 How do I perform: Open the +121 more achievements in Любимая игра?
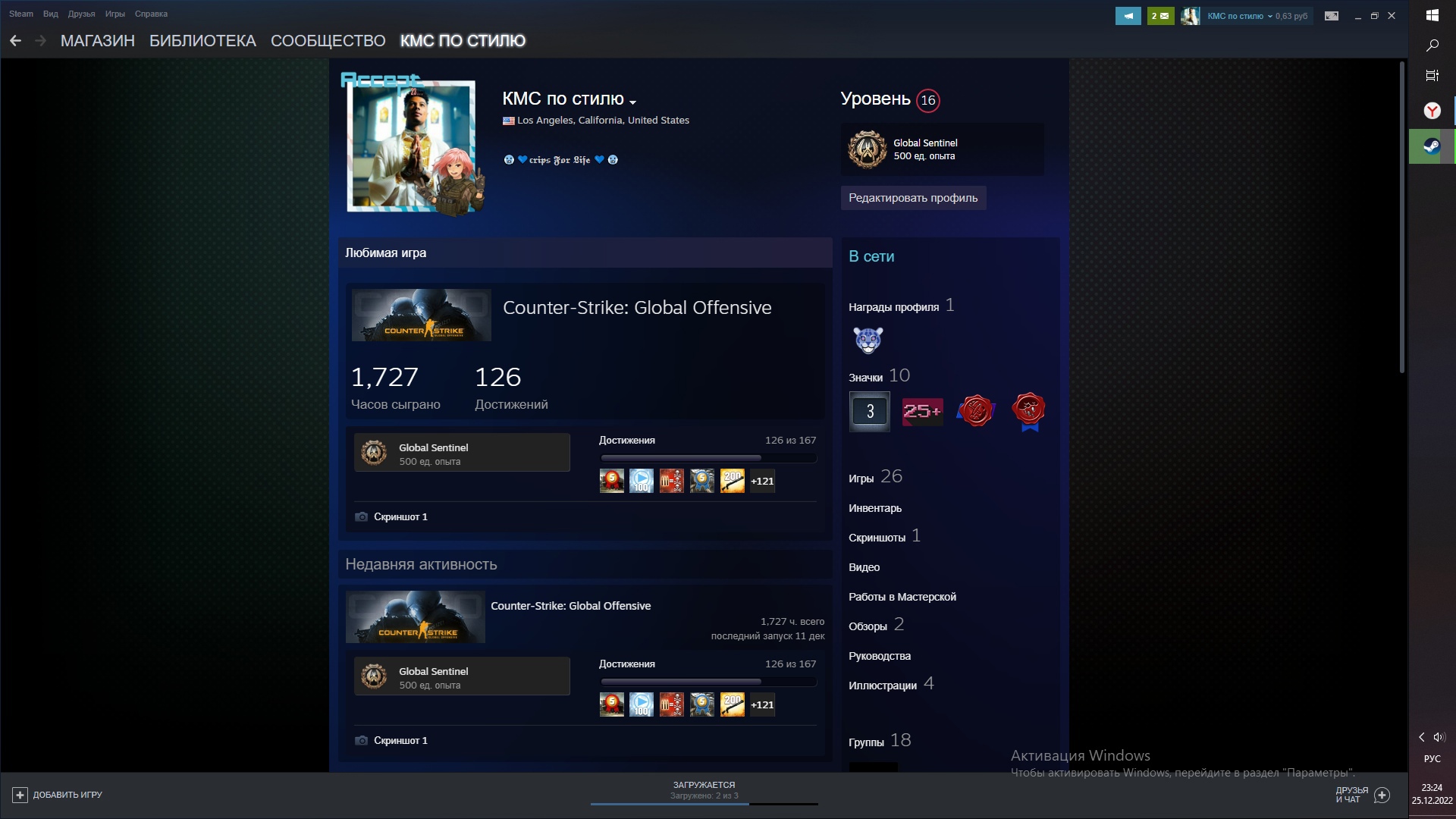pos(762,481)
